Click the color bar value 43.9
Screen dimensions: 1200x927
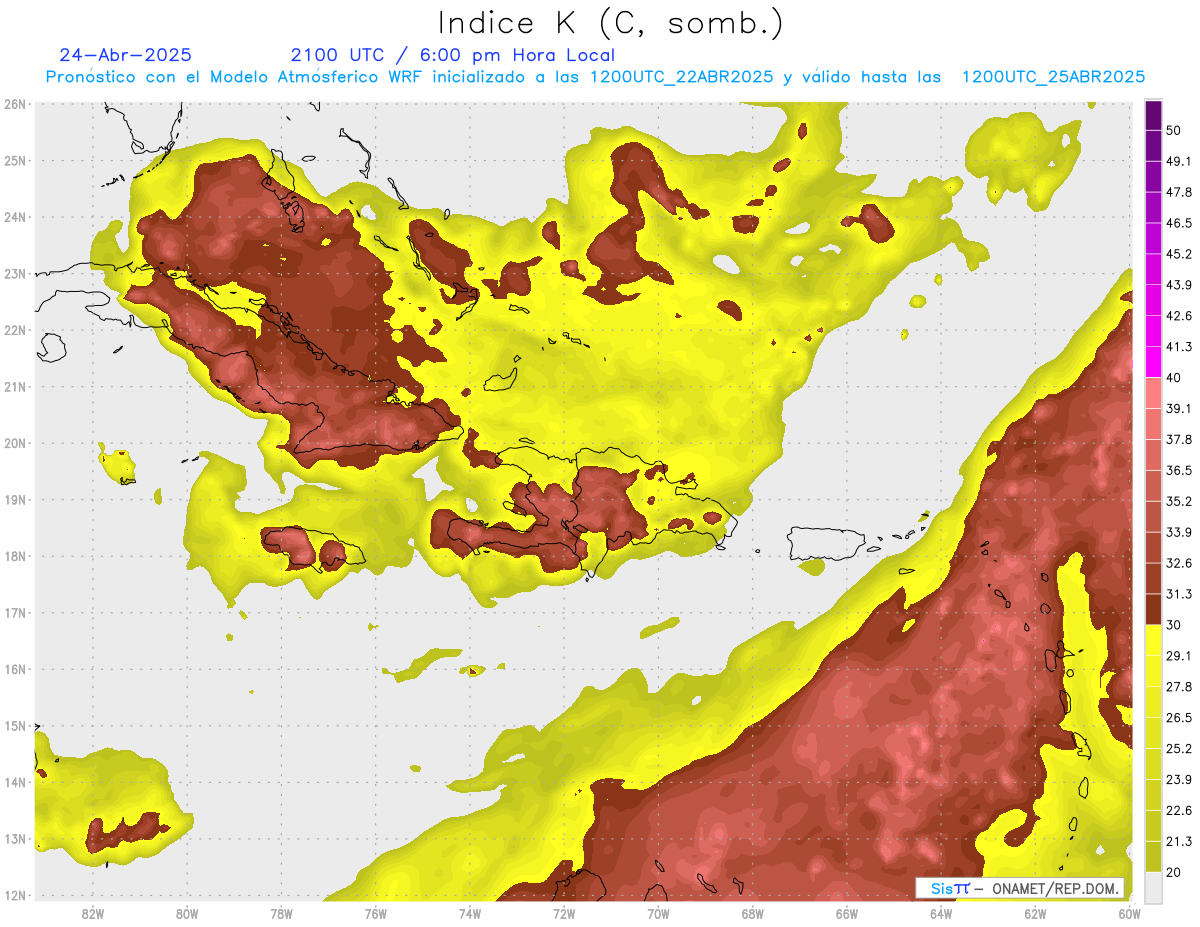[1180, 285]
